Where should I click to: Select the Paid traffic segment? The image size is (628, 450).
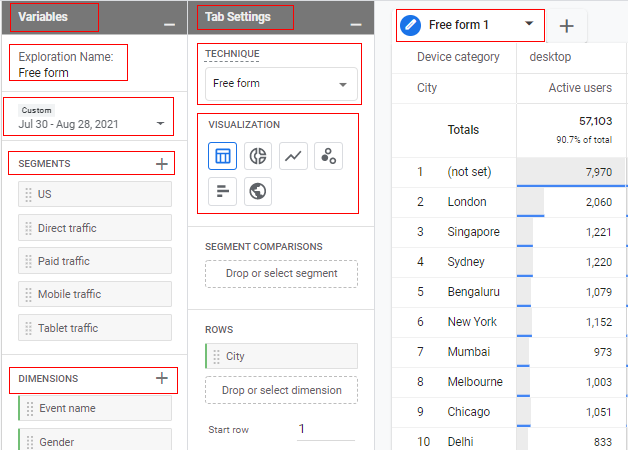point(95,261)
